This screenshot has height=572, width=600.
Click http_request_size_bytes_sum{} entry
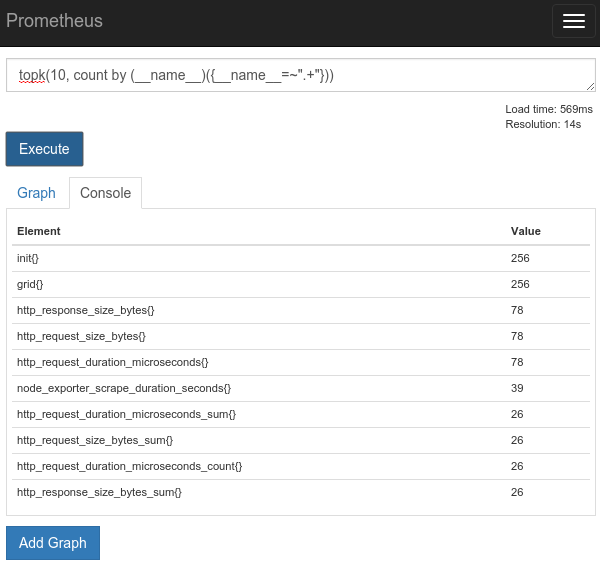[95, 440]
